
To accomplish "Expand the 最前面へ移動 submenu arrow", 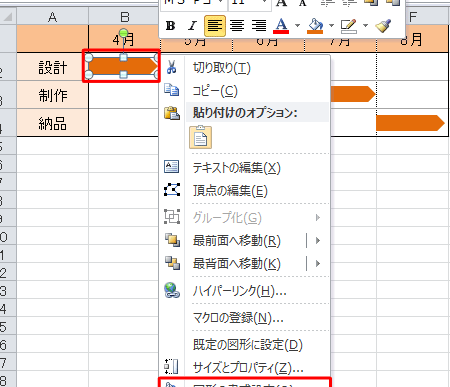I will [318, 240].
